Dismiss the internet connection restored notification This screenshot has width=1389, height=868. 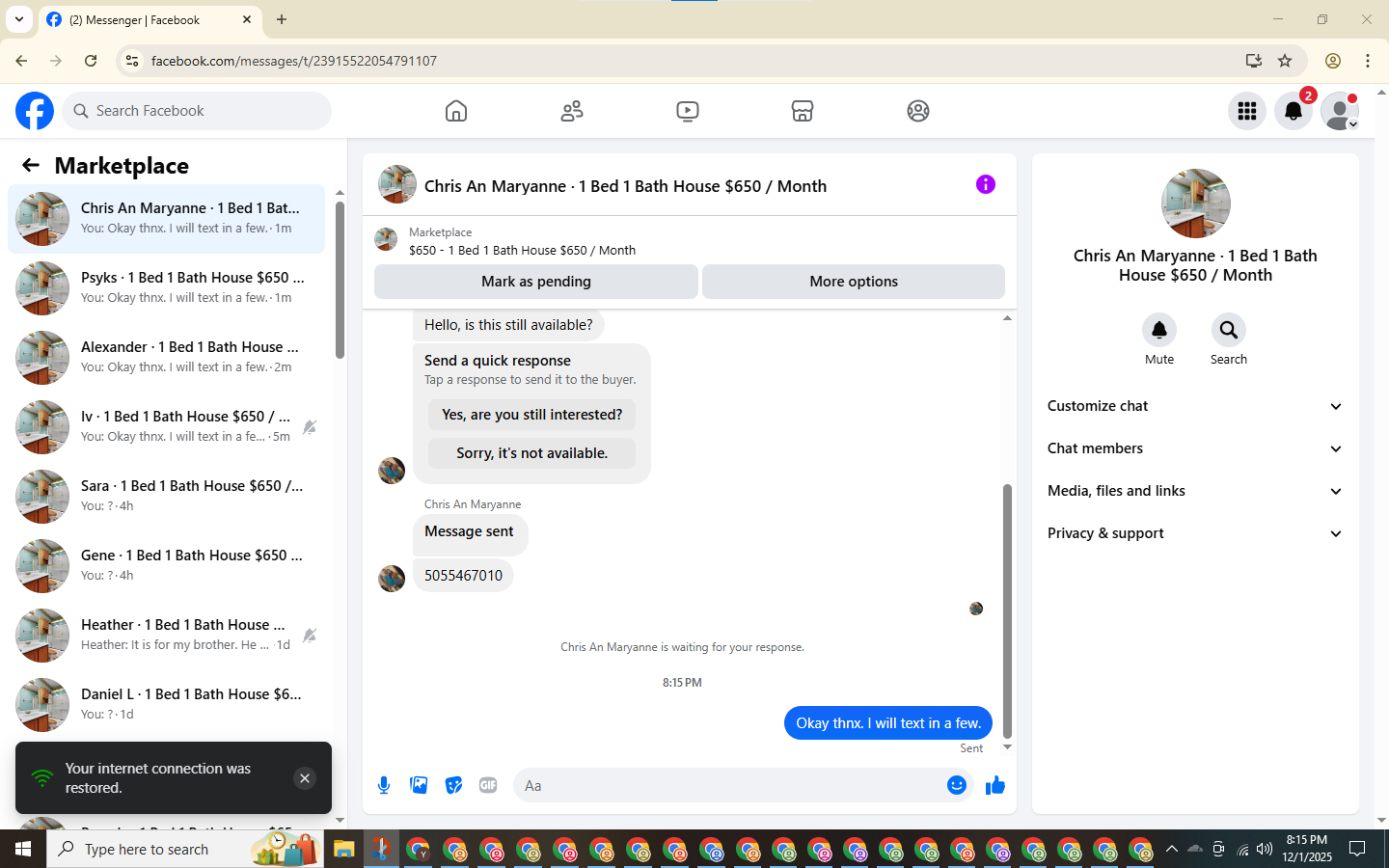pos(305,778)
